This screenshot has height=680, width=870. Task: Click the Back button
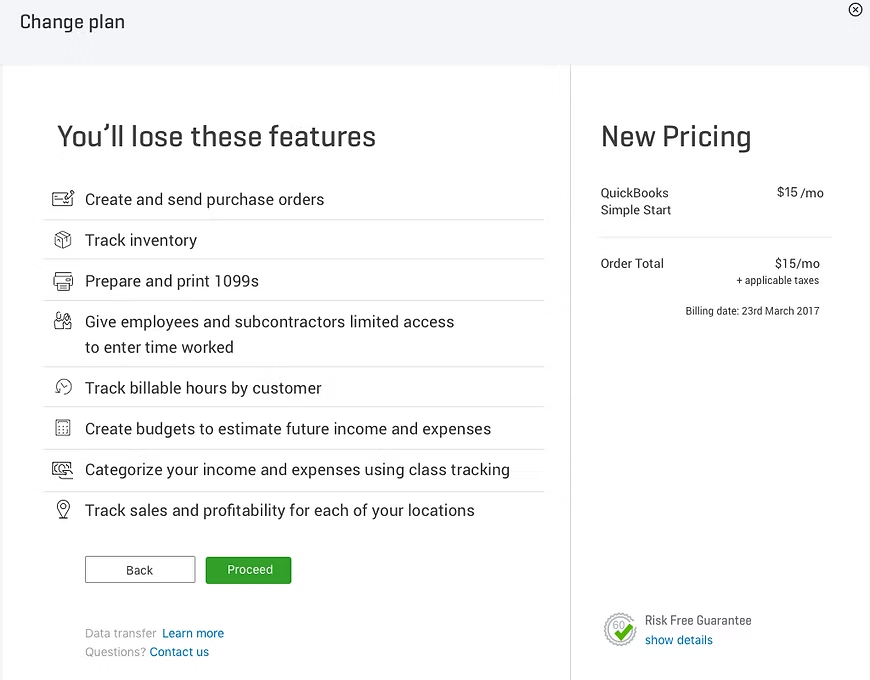coord(140,570)
